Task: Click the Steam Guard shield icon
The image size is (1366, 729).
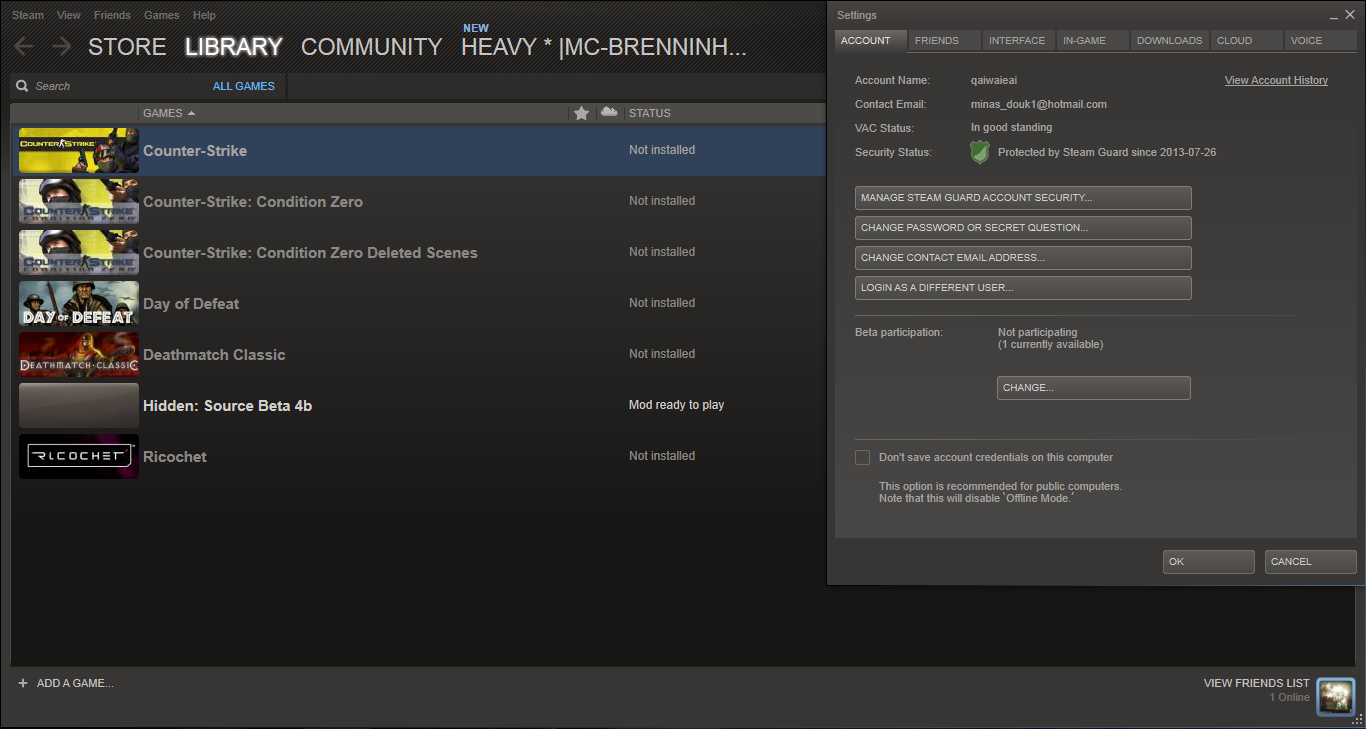Action: (980, 152)
